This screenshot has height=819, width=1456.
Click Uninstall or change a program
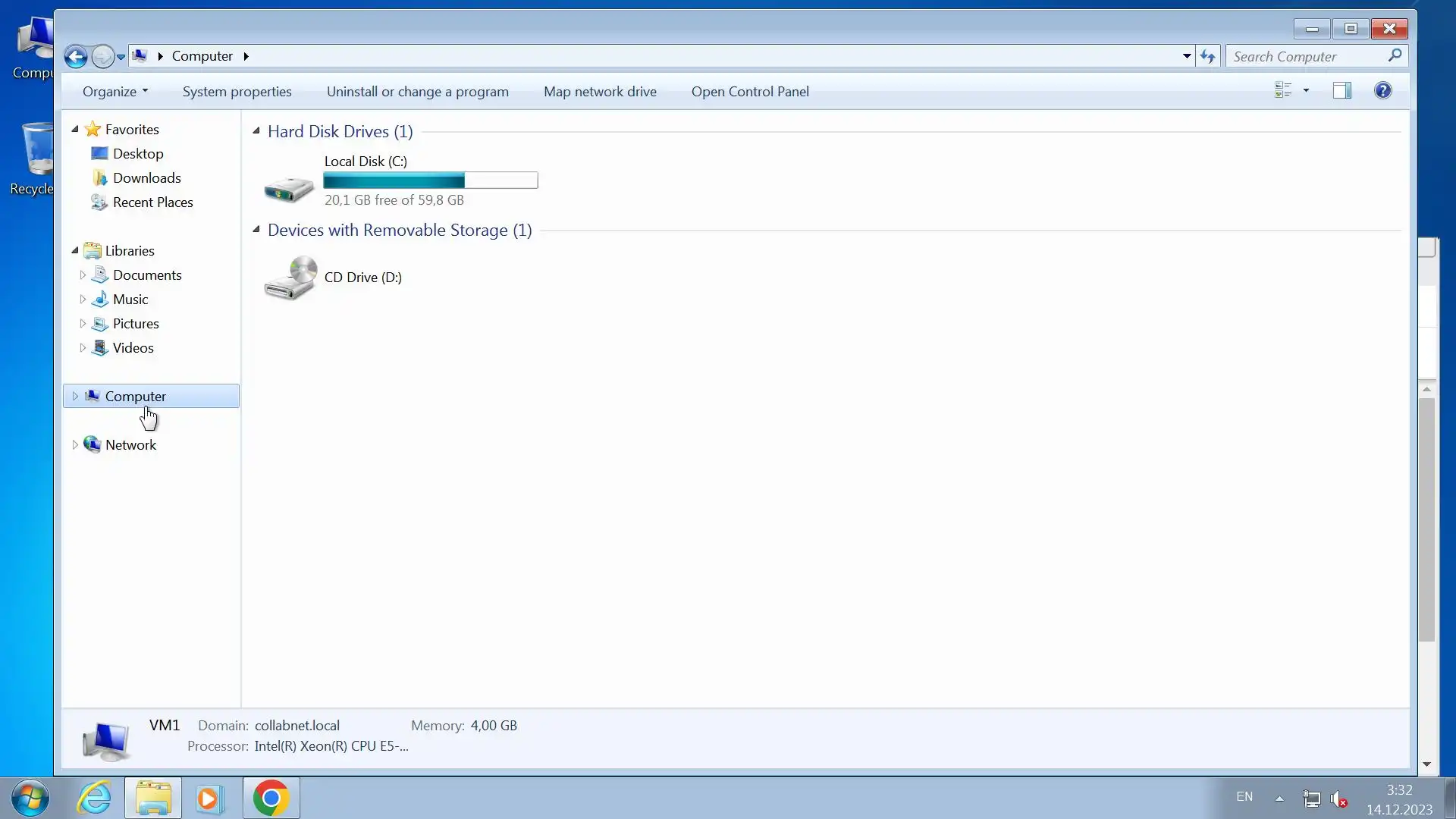pyautogui.click(x=417, y=92)
